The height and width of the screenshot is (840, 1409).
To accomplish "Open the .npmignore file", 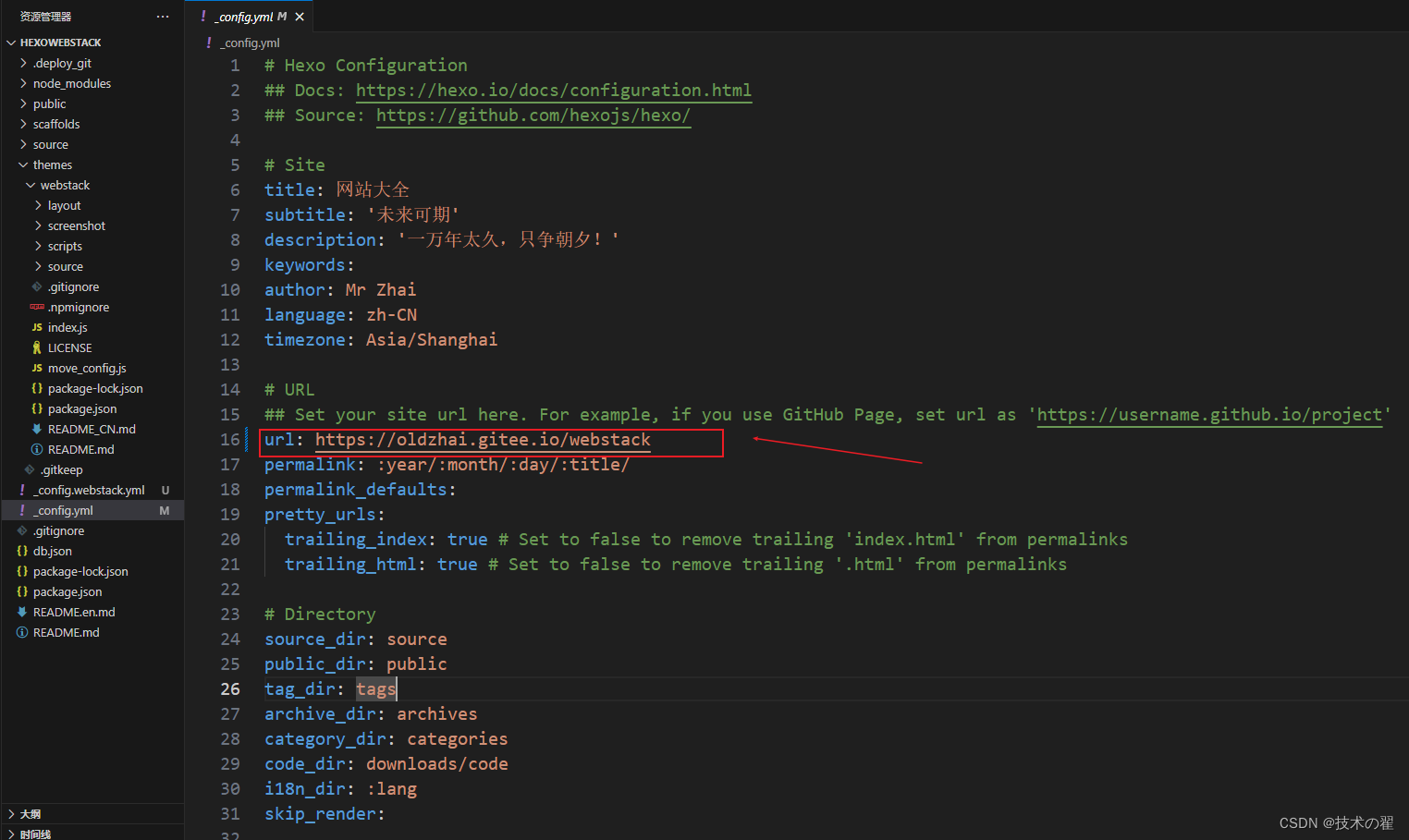I will tap(79, 307).
